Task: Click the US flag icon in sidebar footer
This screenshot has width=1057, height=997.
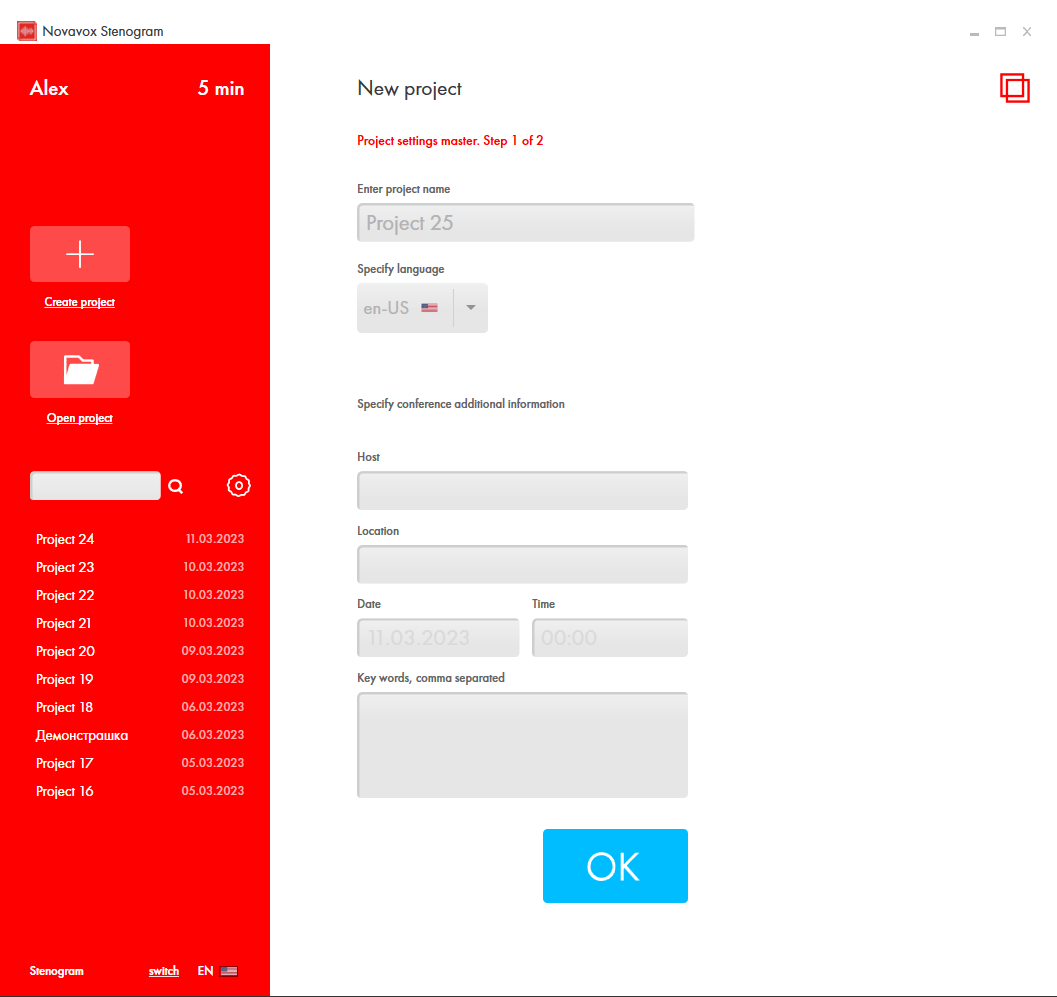Action: tap(229, 971)
